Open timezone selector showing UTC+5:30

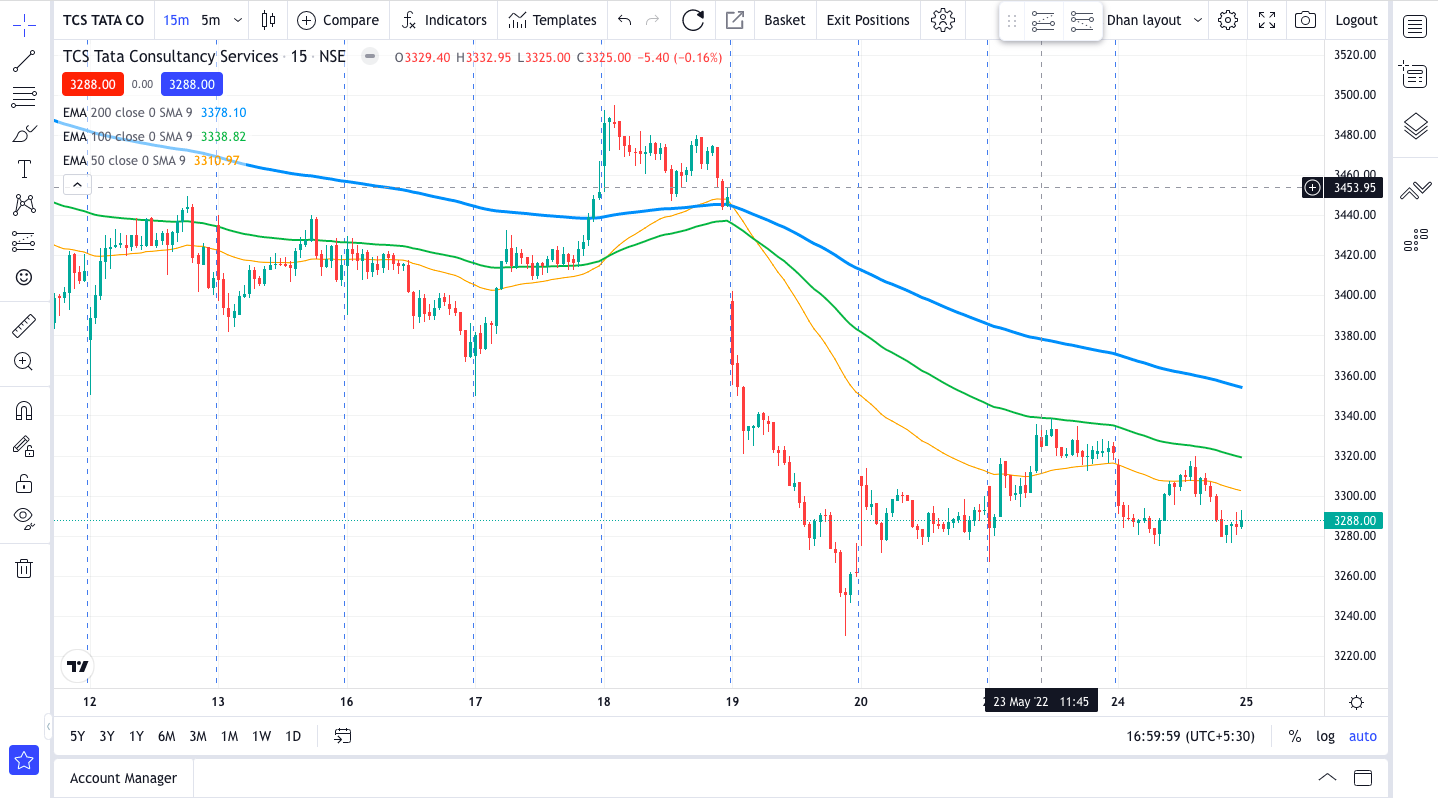[1190, 736]
